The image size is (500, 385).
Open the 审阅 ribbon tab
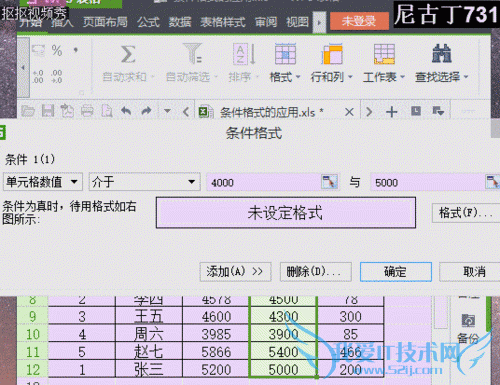pyautogui.click(x=266, y=22)
